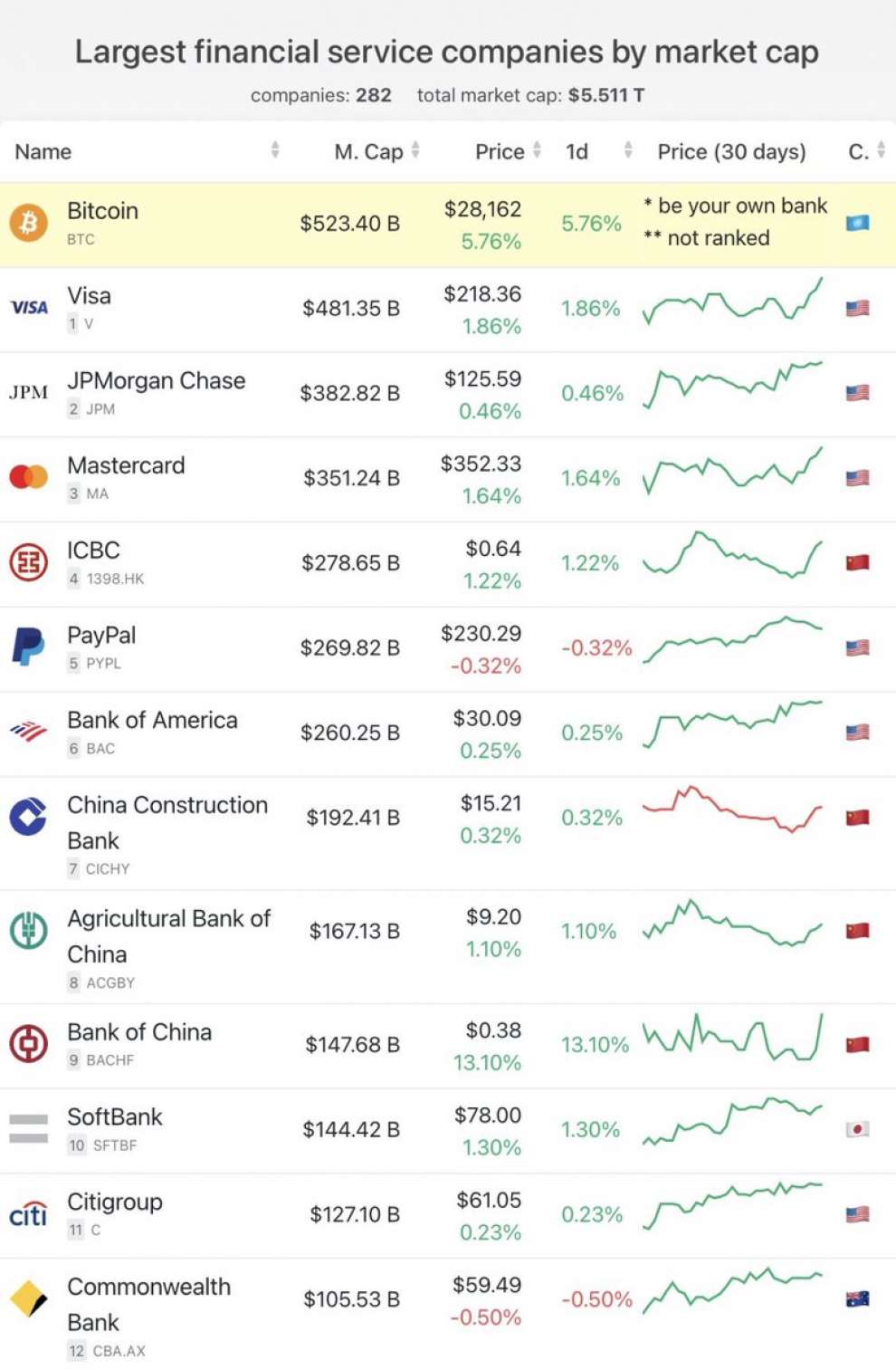Screen dimensions: 896x1370
Task: Click the Bitcoin logo icon
Action: 29,222
